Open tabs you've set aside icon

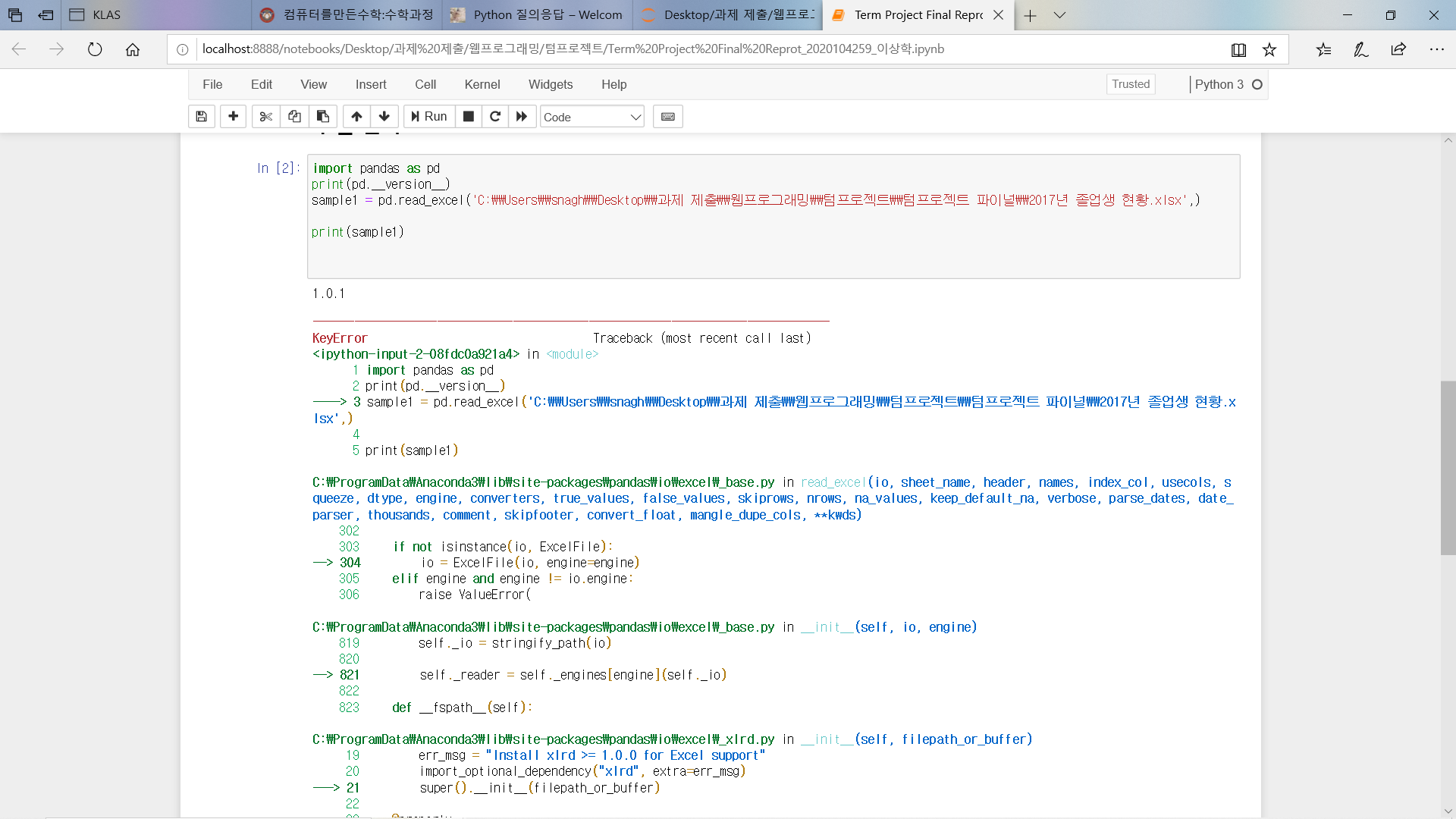tap(15, 15)
